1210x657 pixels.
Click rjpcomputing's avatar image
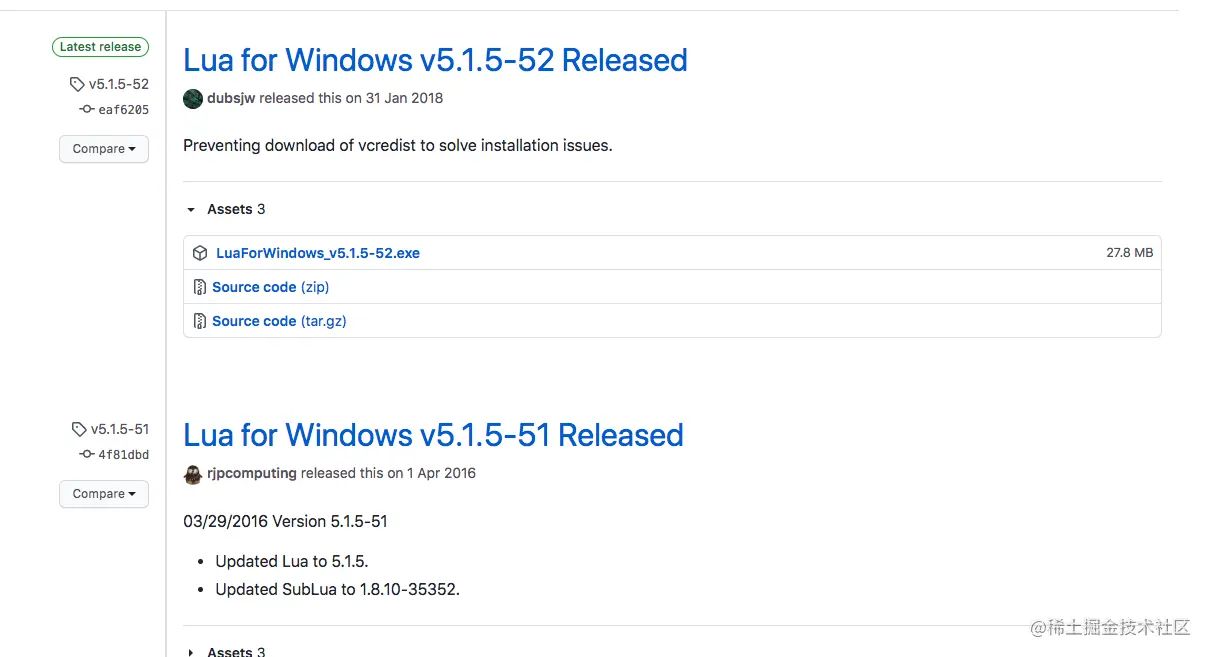pyautogui.click(x=193, y=474)
